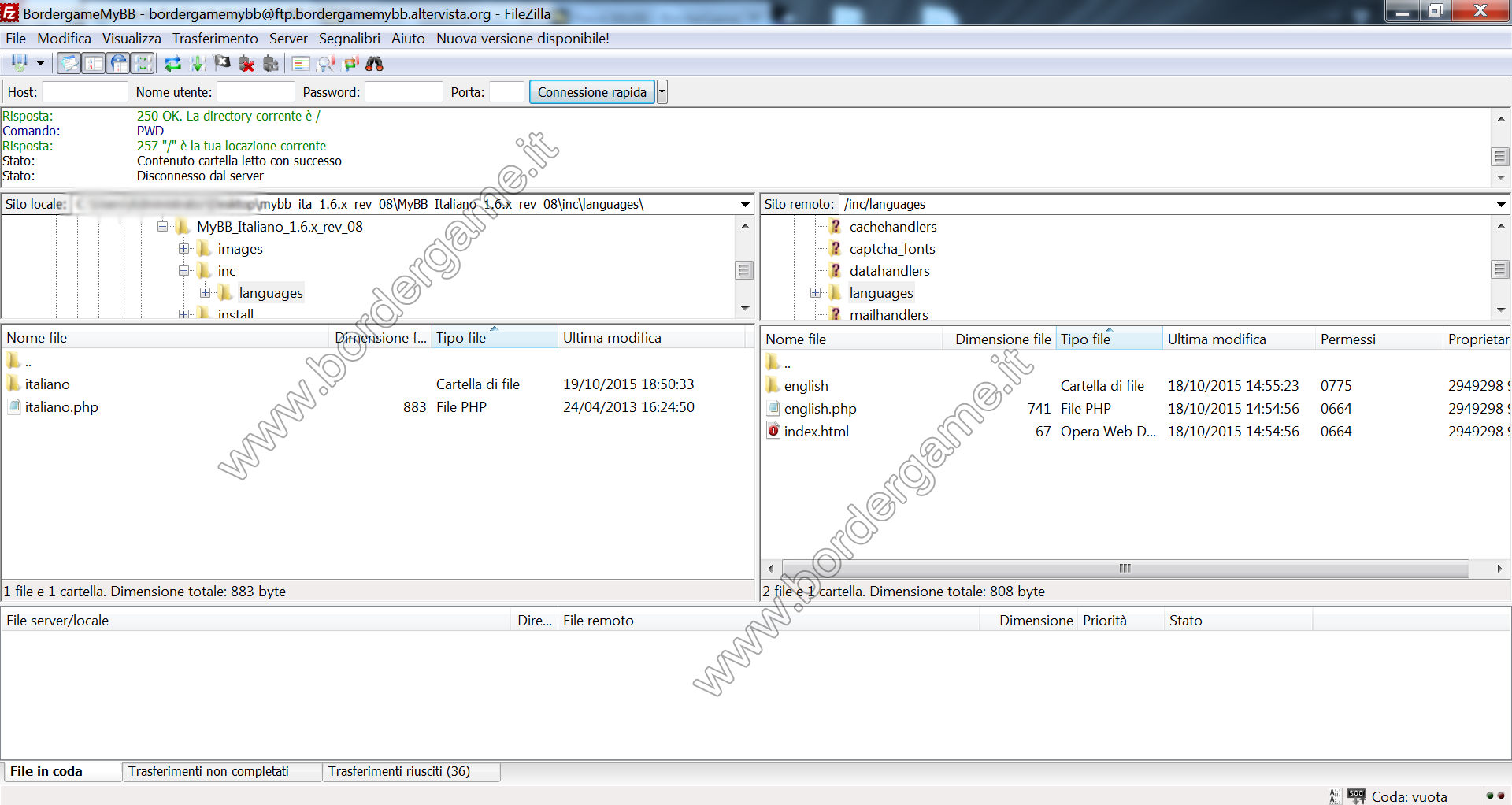The image size is (1512, 805).
Task: Click the mailhandlers unknown-folder icon
Action: pos(836,313)
